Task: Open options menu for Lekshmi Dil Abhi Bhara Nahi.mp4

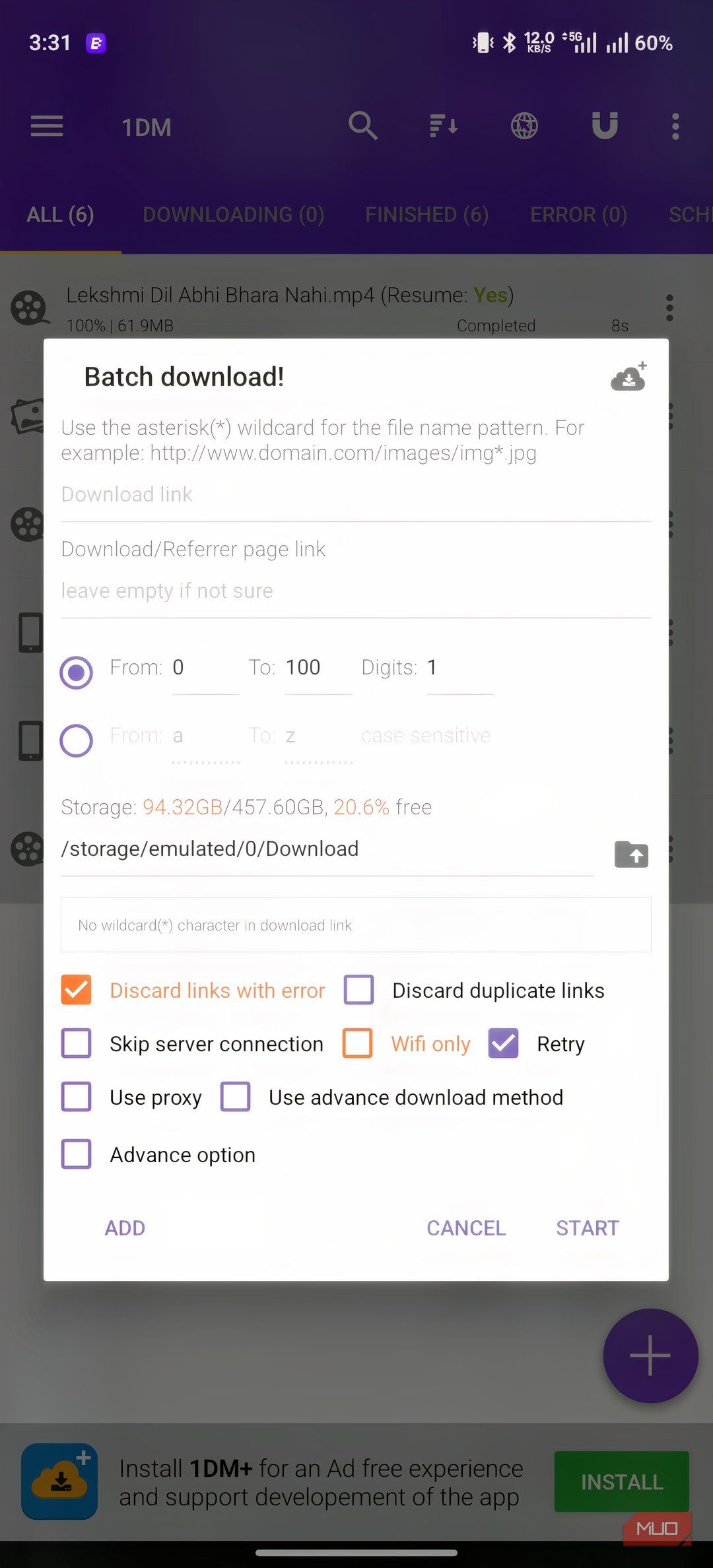Action: tap(669, 308)
